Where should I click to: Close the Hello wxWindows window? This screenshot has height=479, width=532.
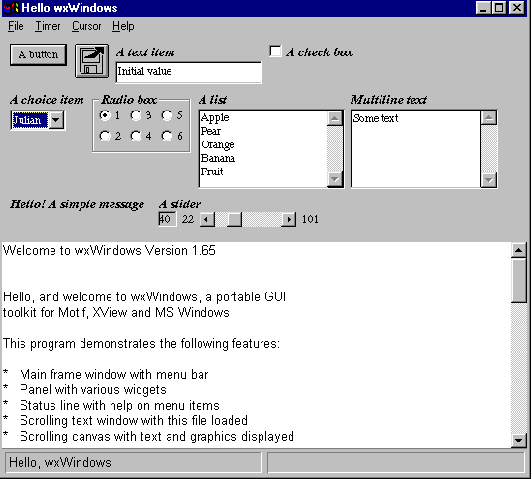tap(517, 8)
